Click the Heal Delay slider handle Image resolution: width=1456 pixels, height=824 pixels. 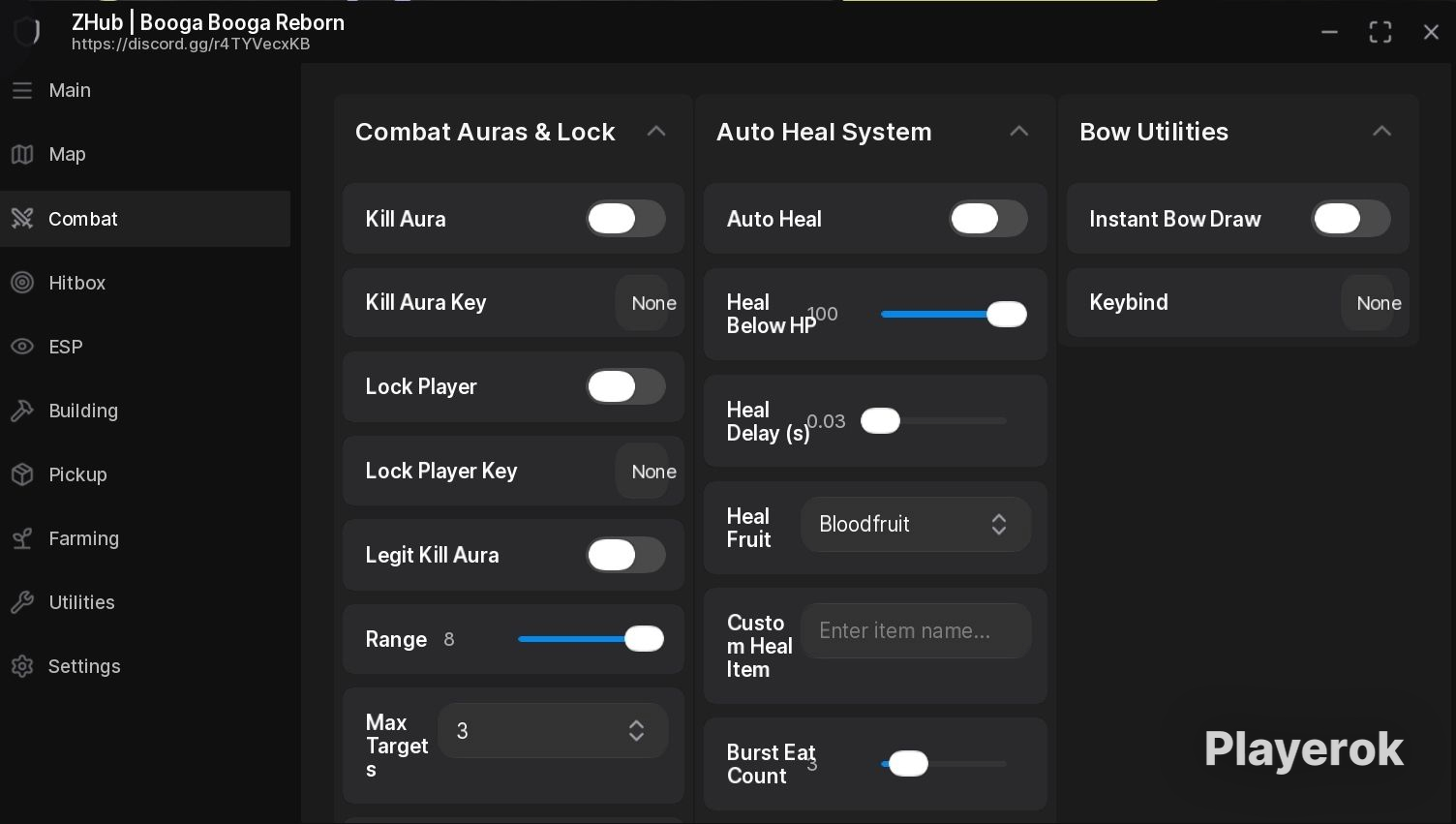click(880, 421)
